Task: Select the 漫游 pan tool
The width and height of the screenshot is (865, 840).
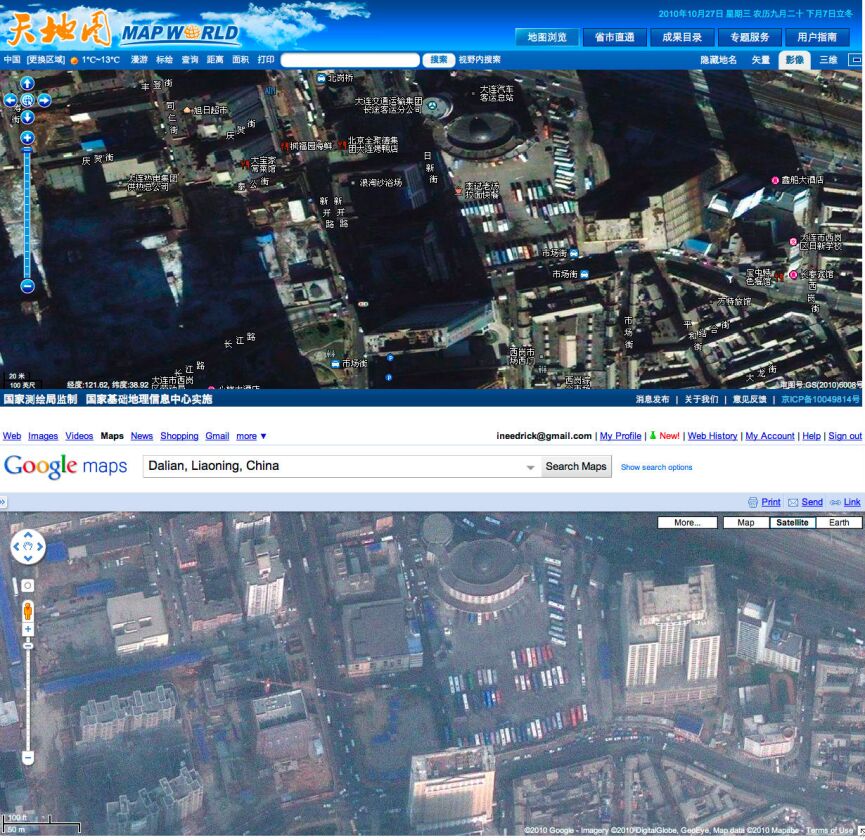Action: (x=139, y=60)
